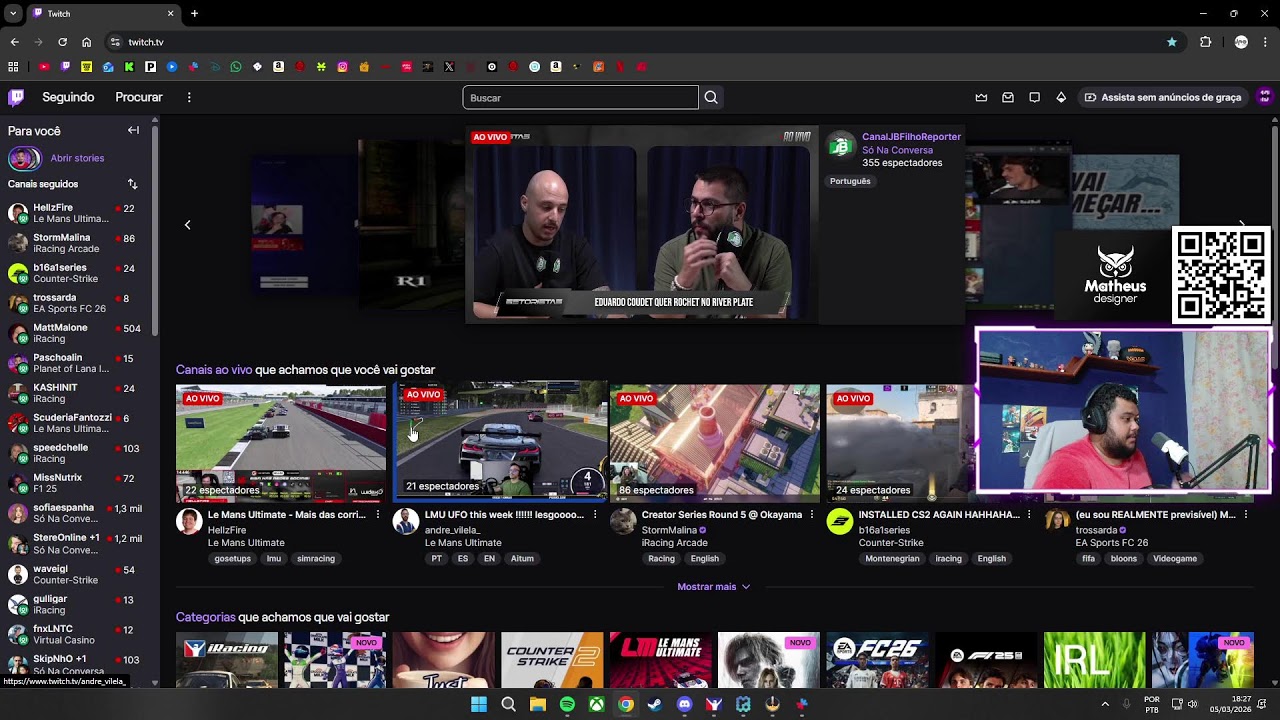Viewport: 1280px width, 720px height.
Task: Open a new browser tab
Action: 194,14
